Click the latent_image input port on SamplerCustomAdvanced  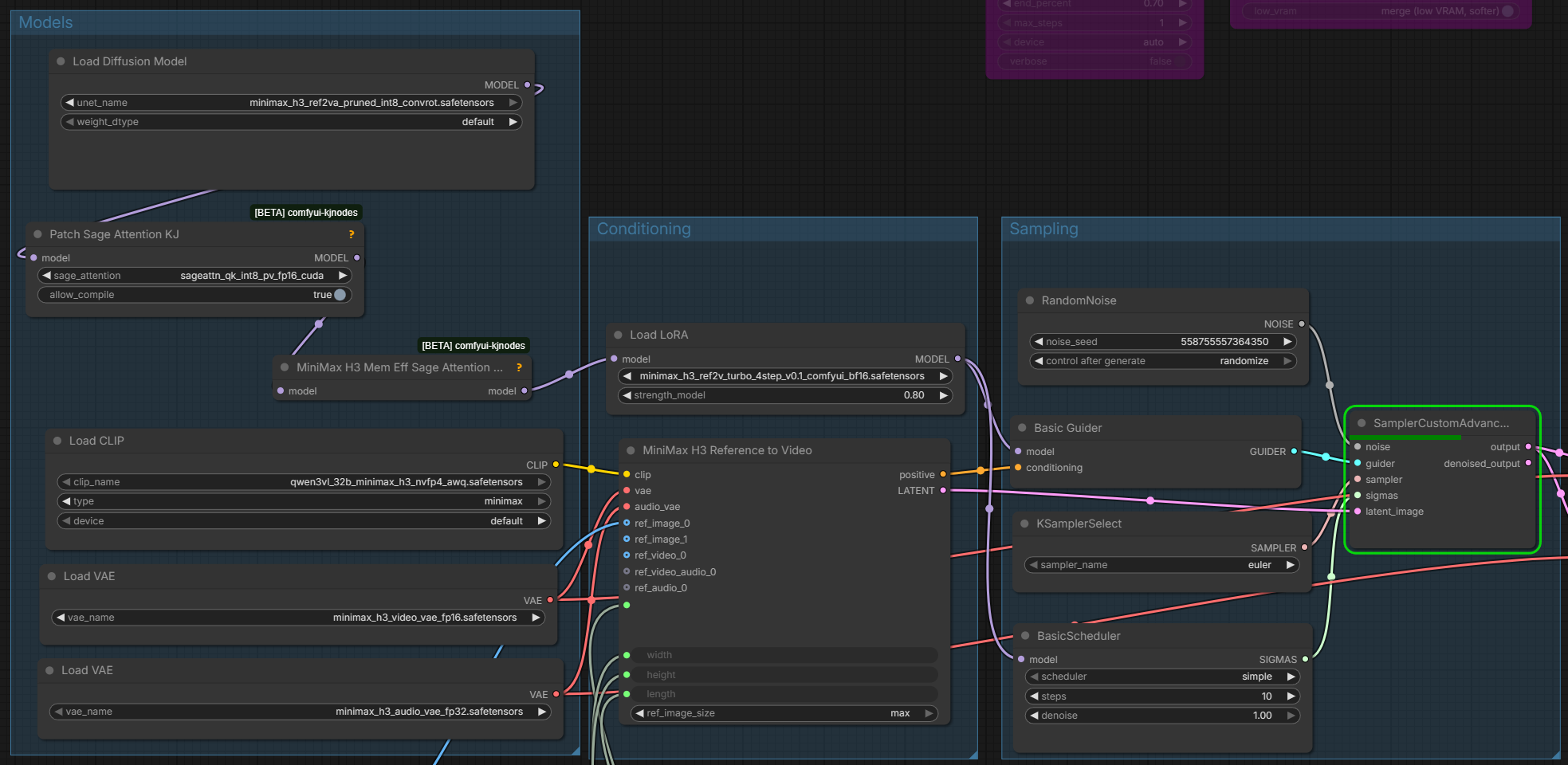pos(1358,511)
